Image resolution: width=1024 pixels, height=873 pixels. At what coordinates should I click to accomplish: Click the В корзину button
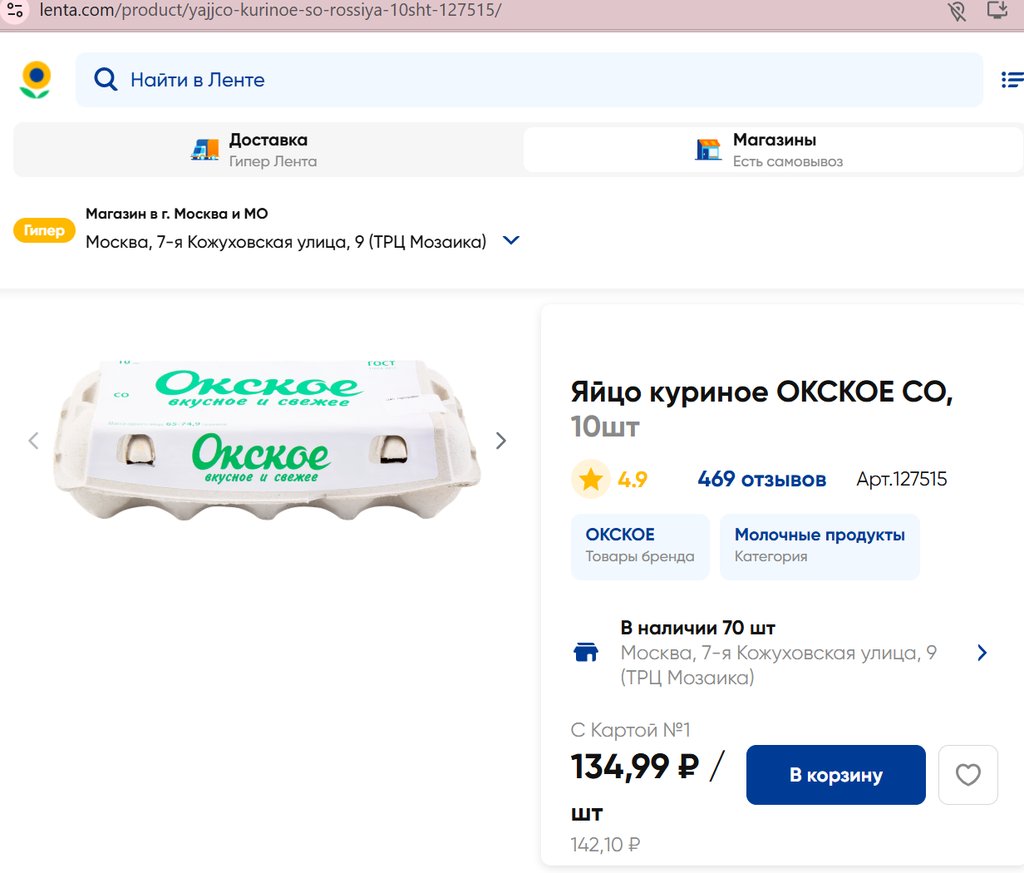836,775
